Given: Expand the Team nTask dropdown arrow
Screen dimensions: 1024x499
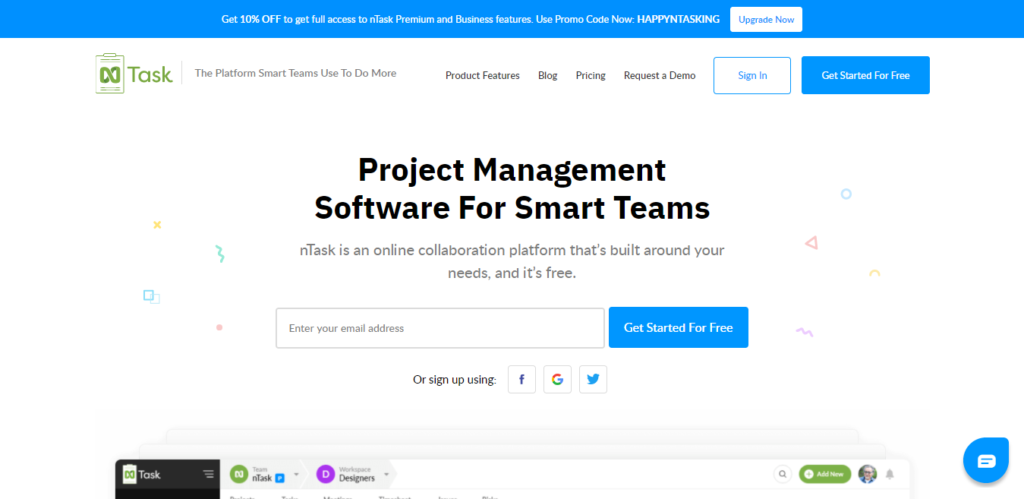Looking at the screenshot, I should [x=296, y=474].
